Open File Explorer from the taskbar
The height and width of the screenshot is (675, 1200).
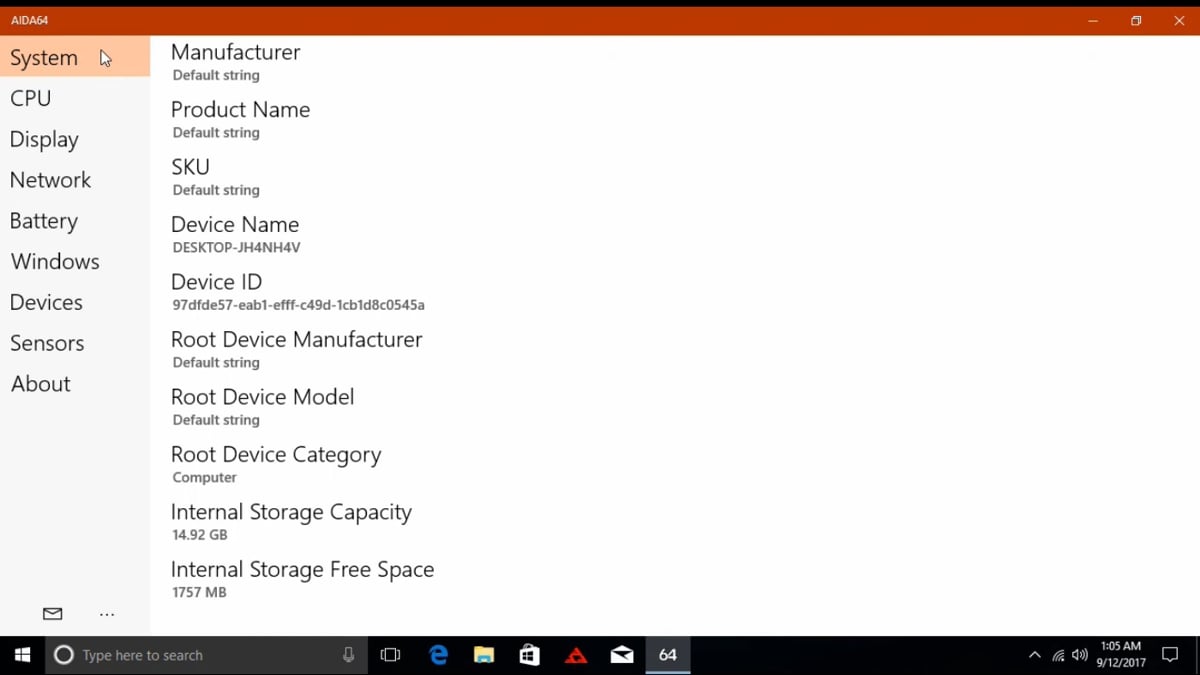[484, 655]
